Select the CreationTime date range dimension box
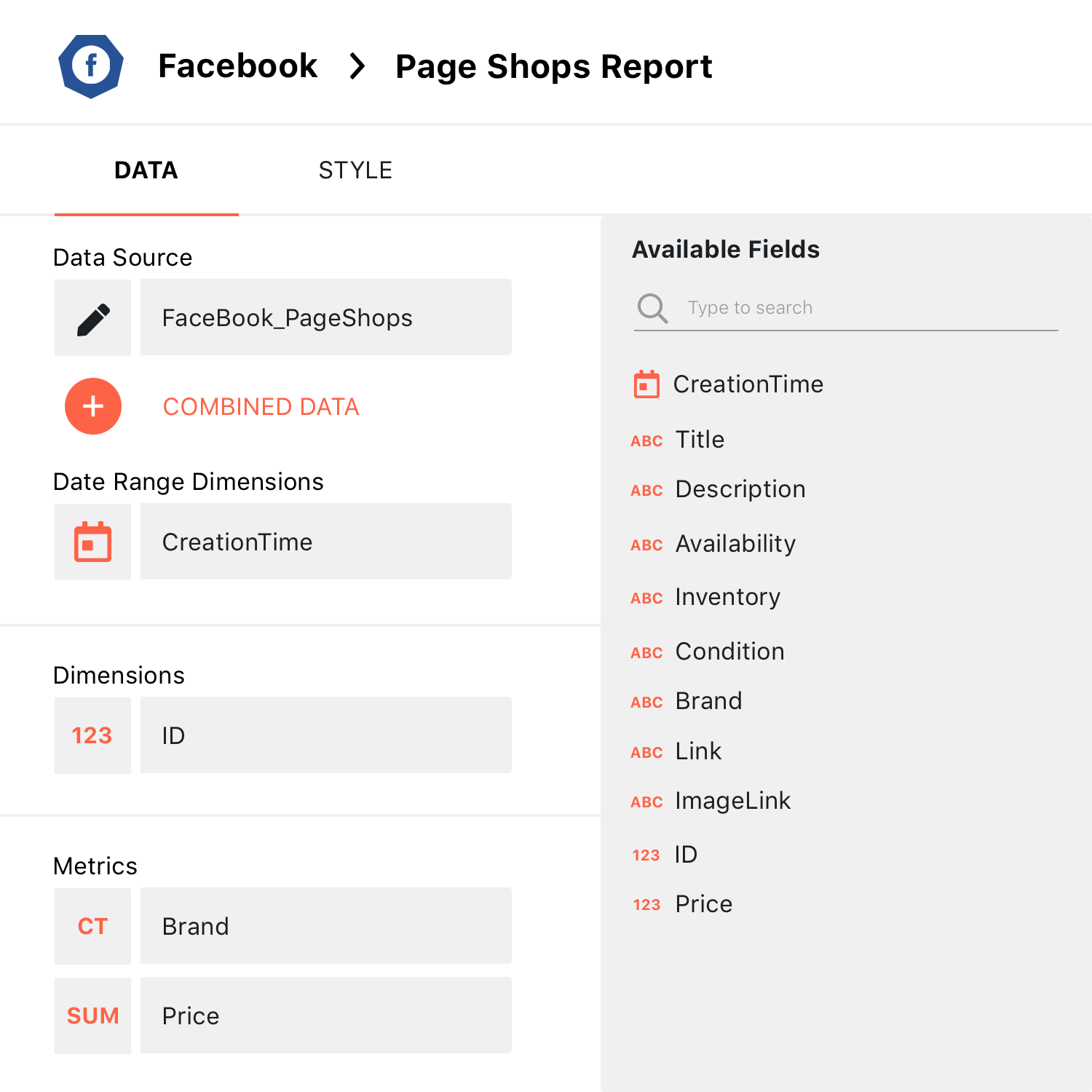Screen dimensions: 1092x1092 [326, 542]
